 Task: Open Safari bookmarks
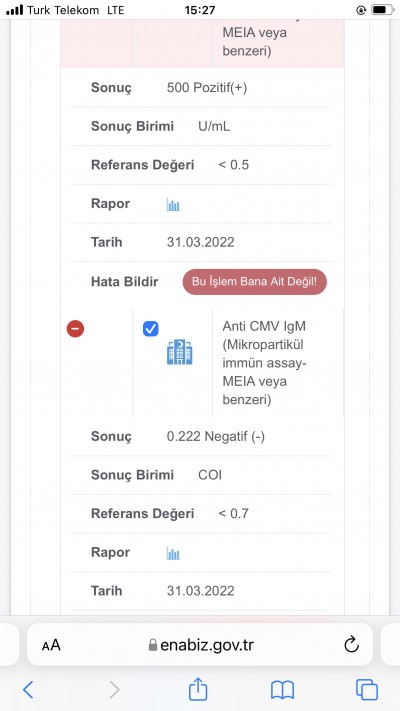pyautogui.click(x=283, y=690)
